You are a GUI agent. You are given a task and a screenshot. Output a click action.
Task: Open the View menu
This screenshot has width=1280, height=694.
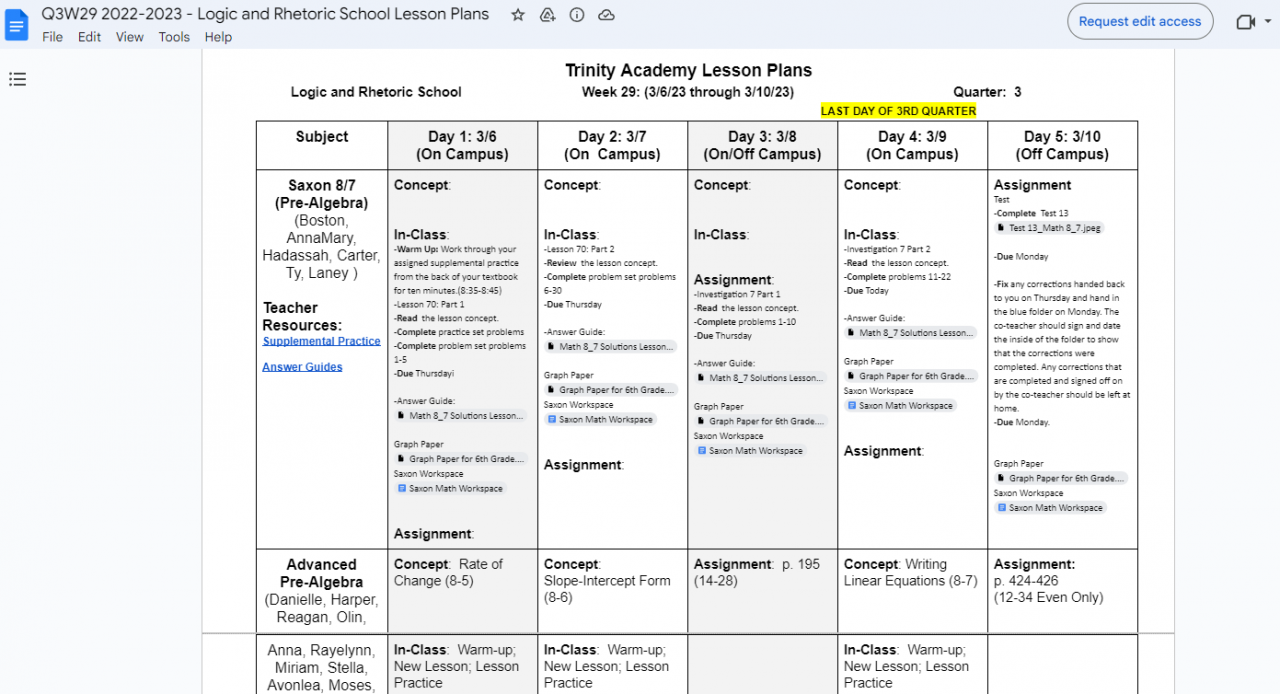pyautogui.click(x=129, y=37)
